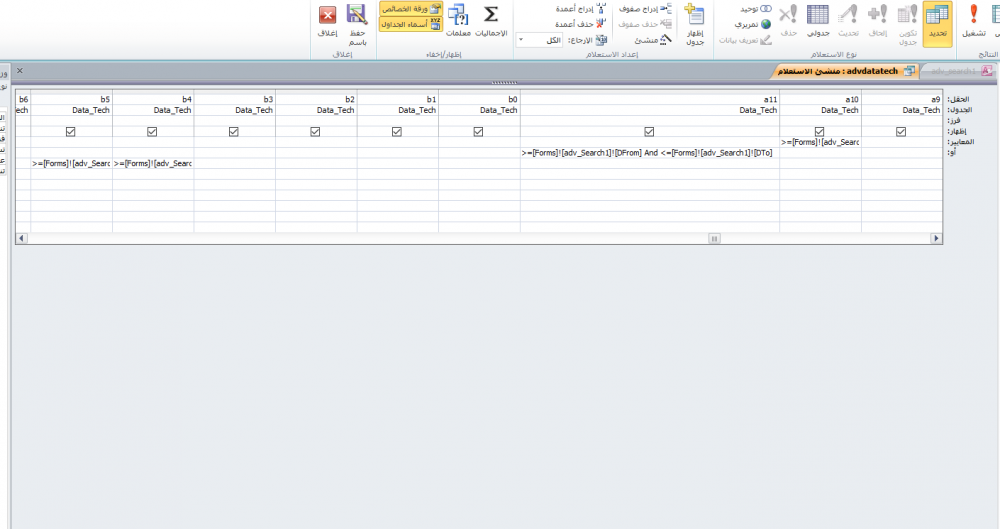Toggle the Totals (الإجماليات) sigma icon
Image resolution: width=1000 pixels, height=529 pixels.
(491, 19)
